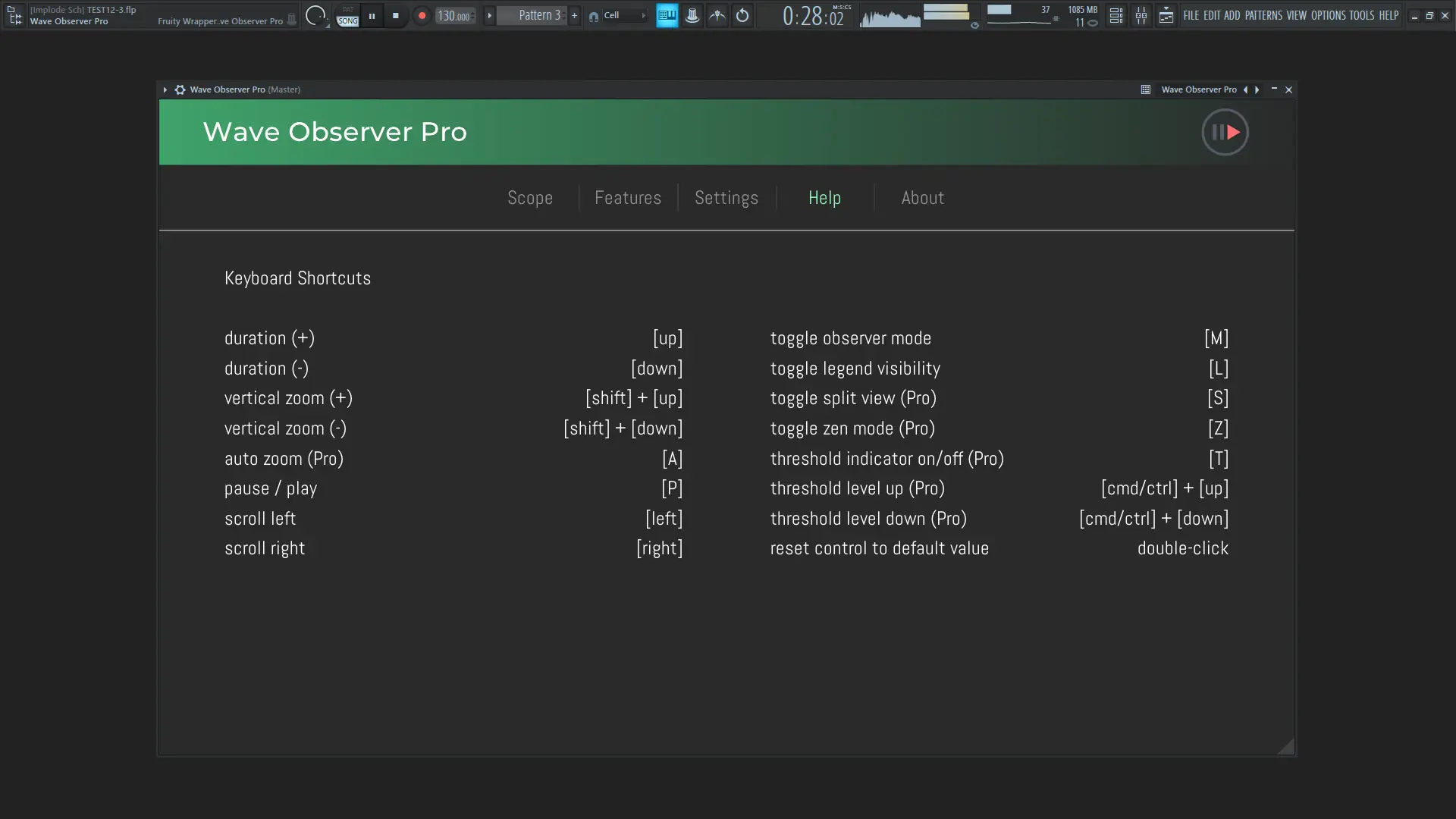Image resolution: width=1456 pixels, height=819 pixels.
Task: Enable the typing keyboard to piano icon
Action: [x=667, y=15]
